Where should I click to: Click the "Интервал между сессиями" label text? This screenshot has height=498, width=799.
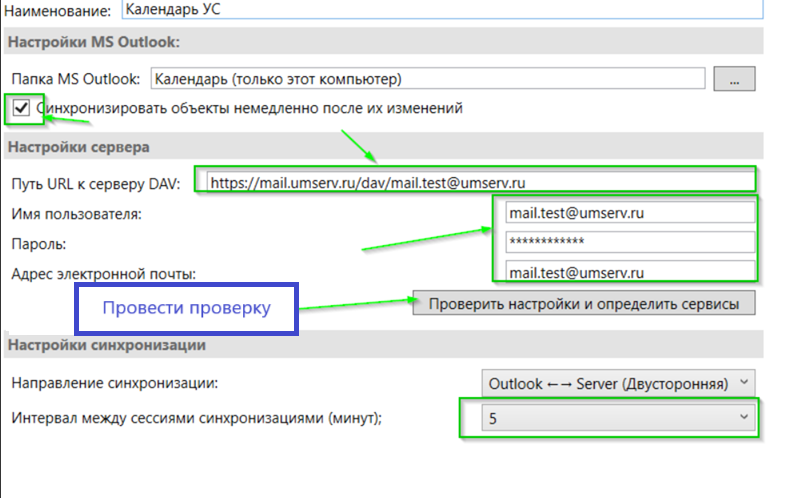(x=197, y=418)
